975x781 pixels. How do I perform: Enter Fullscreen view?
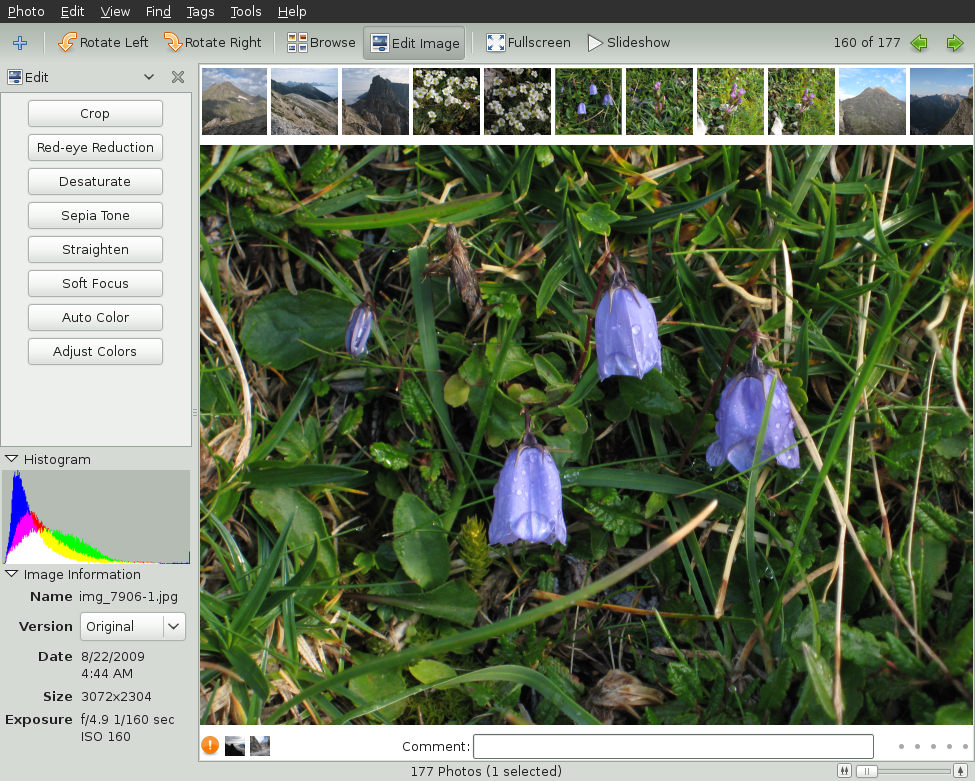528,43
